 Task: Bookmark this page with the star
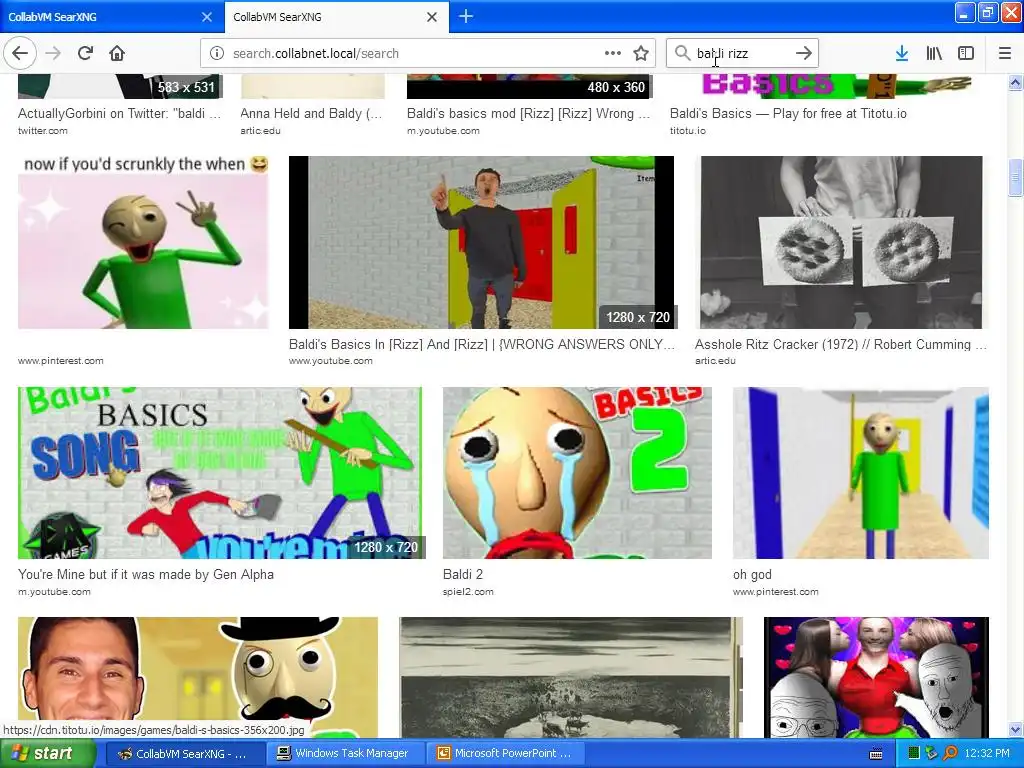641,53
